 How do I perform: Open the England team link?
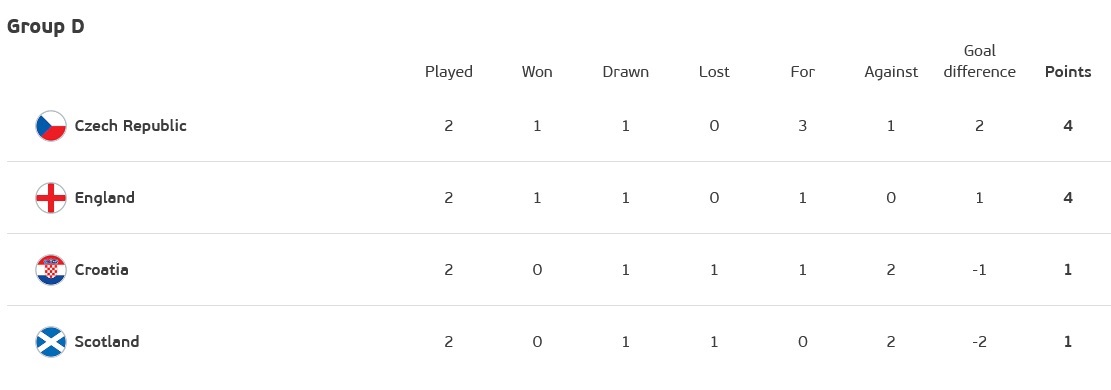pos(104,198)
